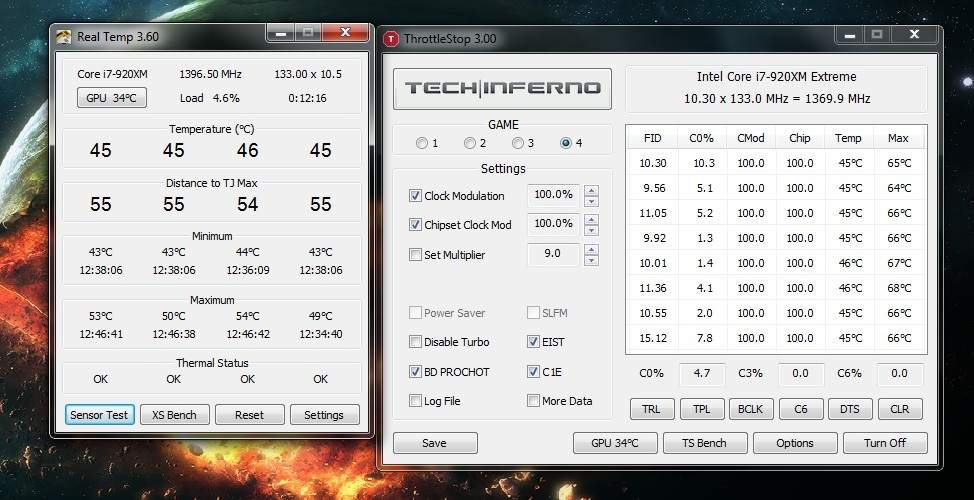Click the C3% summary value field
The height and width of the screenshot is (500, 974).
pos(801,374)
